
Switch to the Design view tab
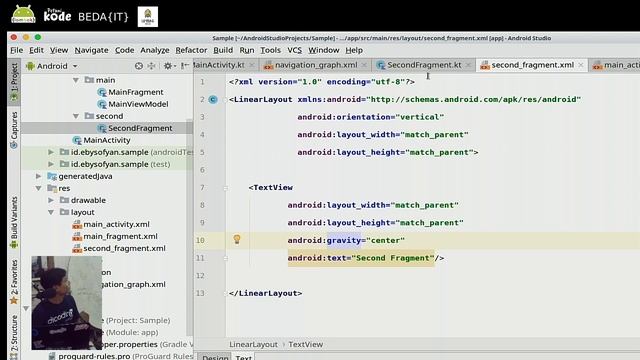215,357
